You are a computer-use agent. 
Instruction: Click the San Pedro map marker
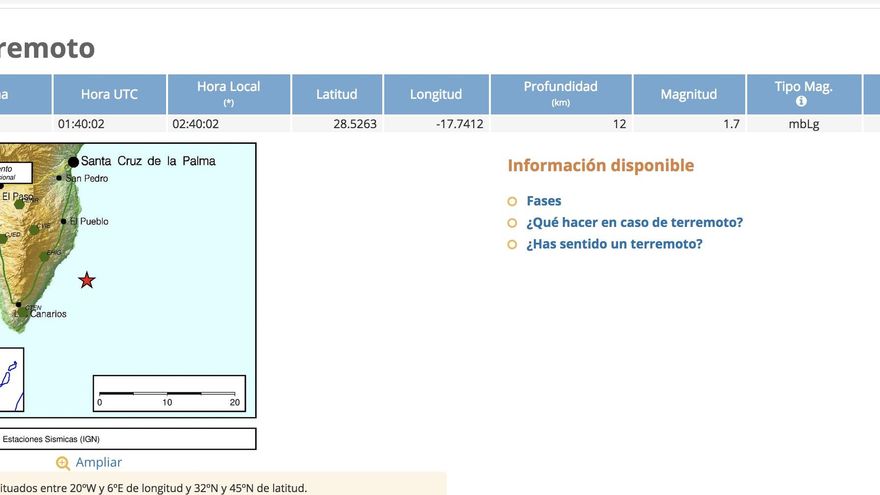click(x=60, y=179)
